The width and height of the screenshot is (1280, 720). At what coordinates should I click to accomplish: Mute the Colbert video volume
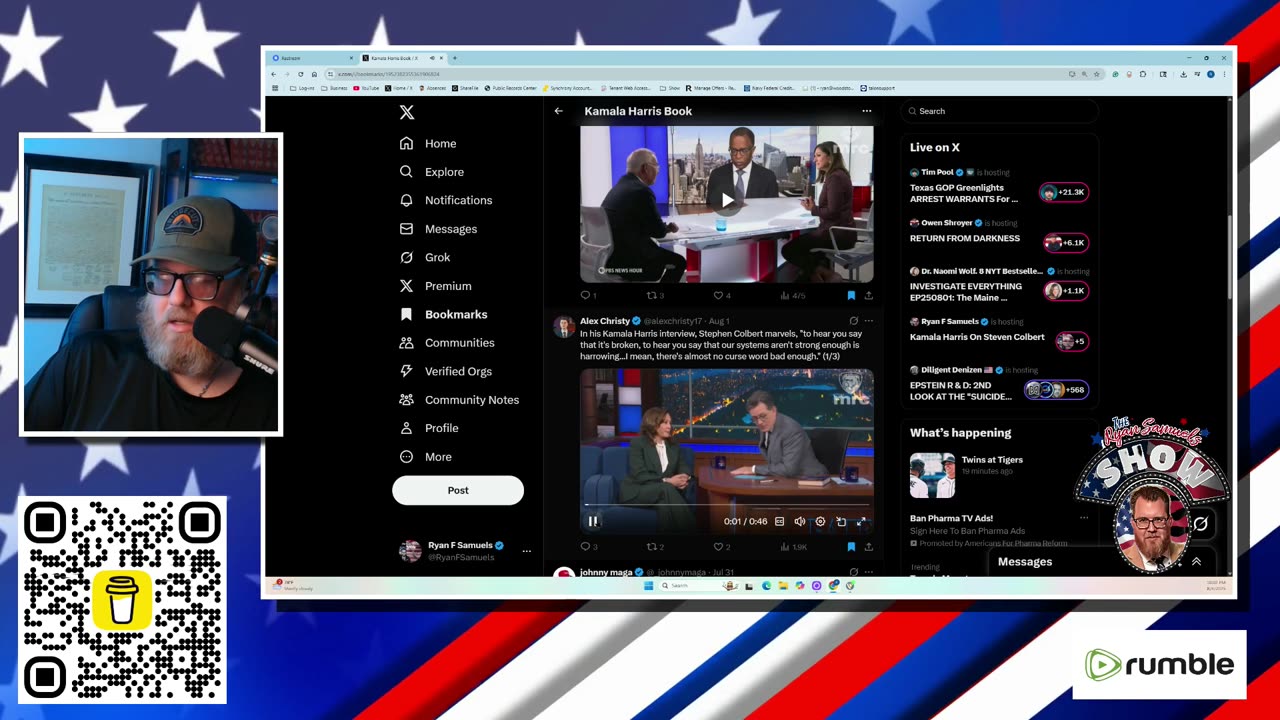799,521
